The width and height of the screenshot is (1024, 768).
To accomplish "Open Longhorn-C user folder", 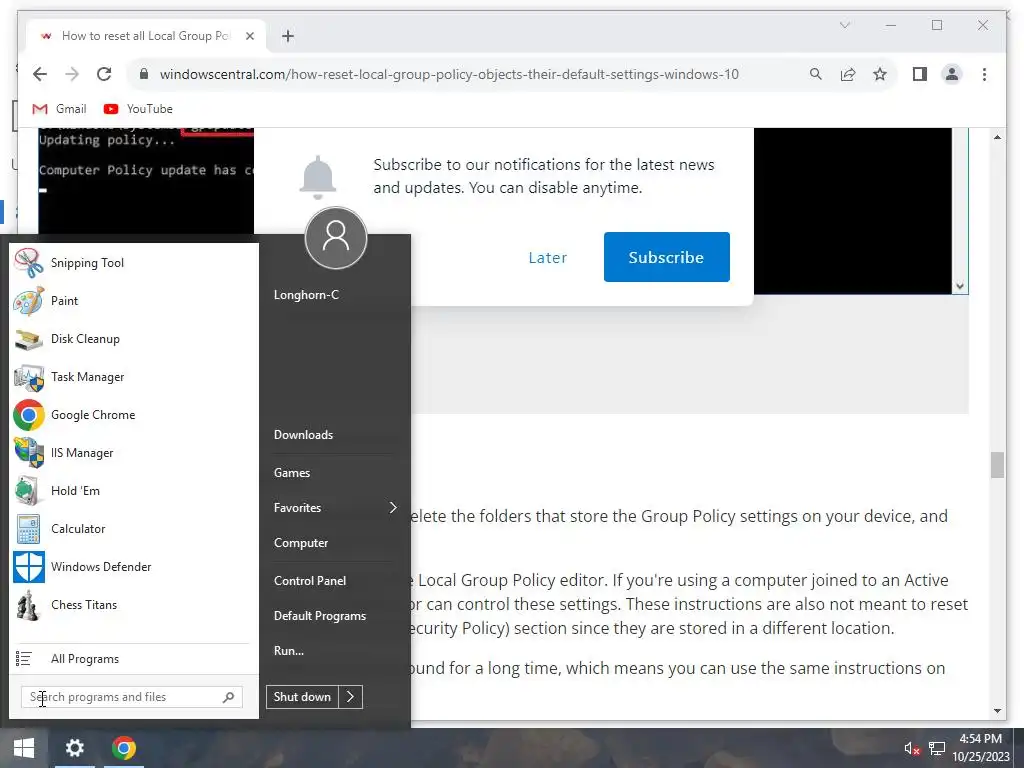I will tap(306, 295).
